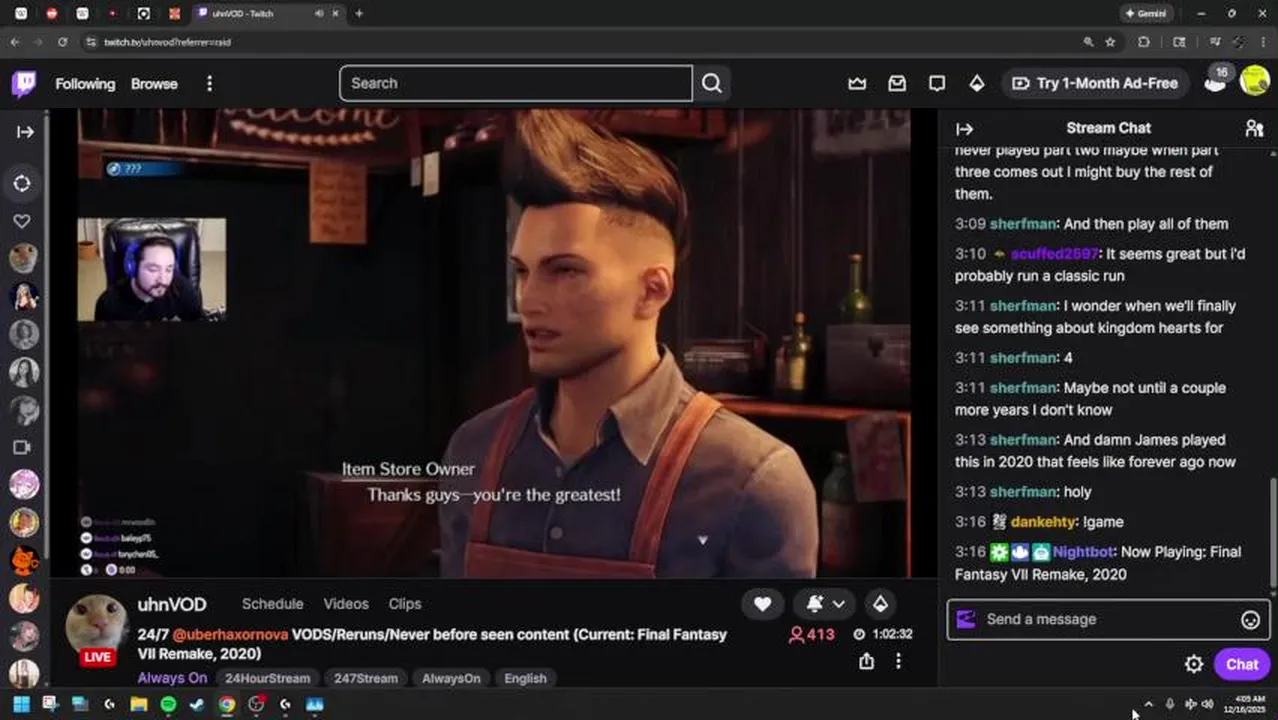Open the Videos tab

point(346,604)
